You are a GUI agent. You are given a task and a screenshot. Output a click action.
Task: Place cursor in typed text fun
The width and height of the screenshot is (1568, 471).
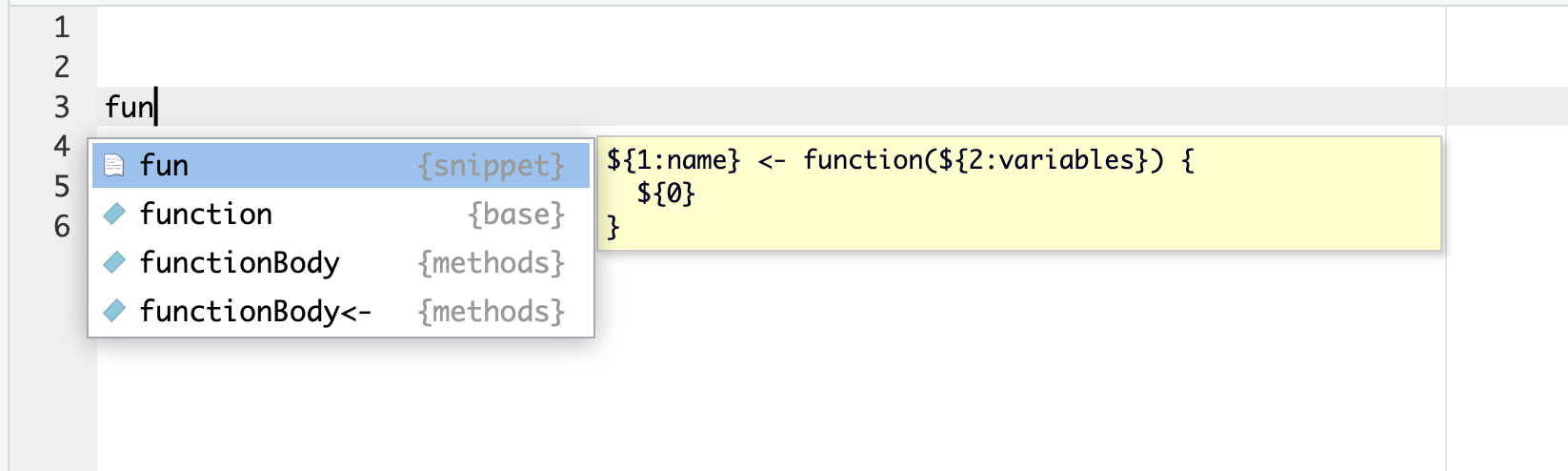click(130, 107)
